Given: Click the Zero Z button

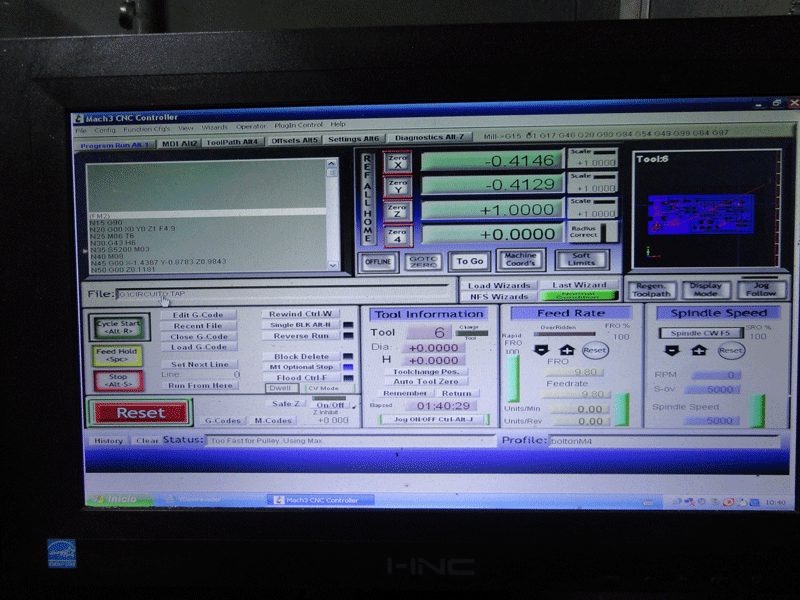Looking at the screenshot, I should point(397,211).
